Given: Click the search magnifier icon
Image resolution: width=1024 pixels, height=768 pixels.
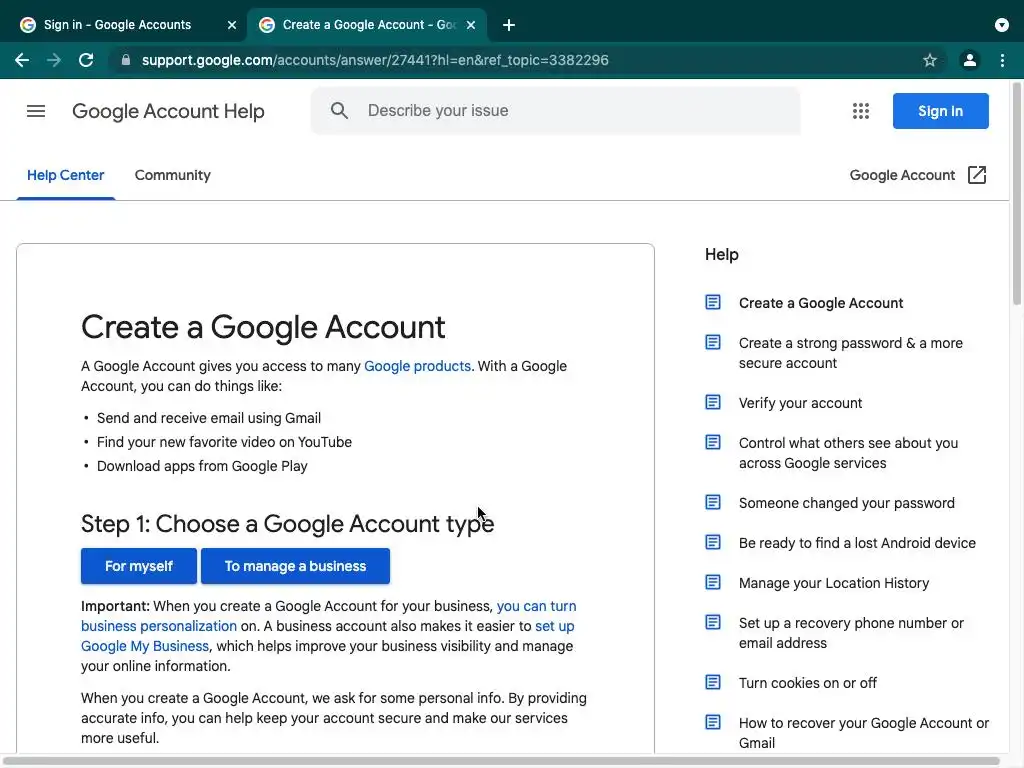Looking at the screenshot, I should pyautogui.click(x=339, y=110).
